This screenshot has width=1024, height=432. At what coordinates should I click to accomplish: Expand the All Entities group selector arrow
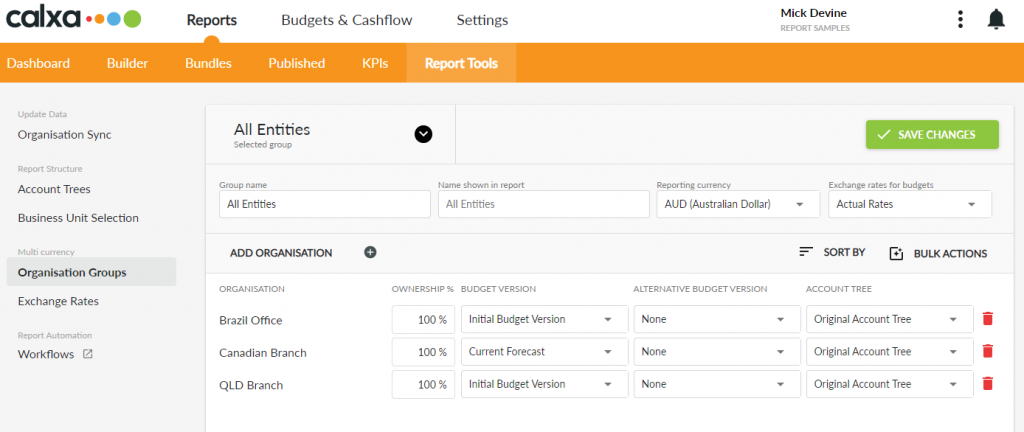click(423, 134)
